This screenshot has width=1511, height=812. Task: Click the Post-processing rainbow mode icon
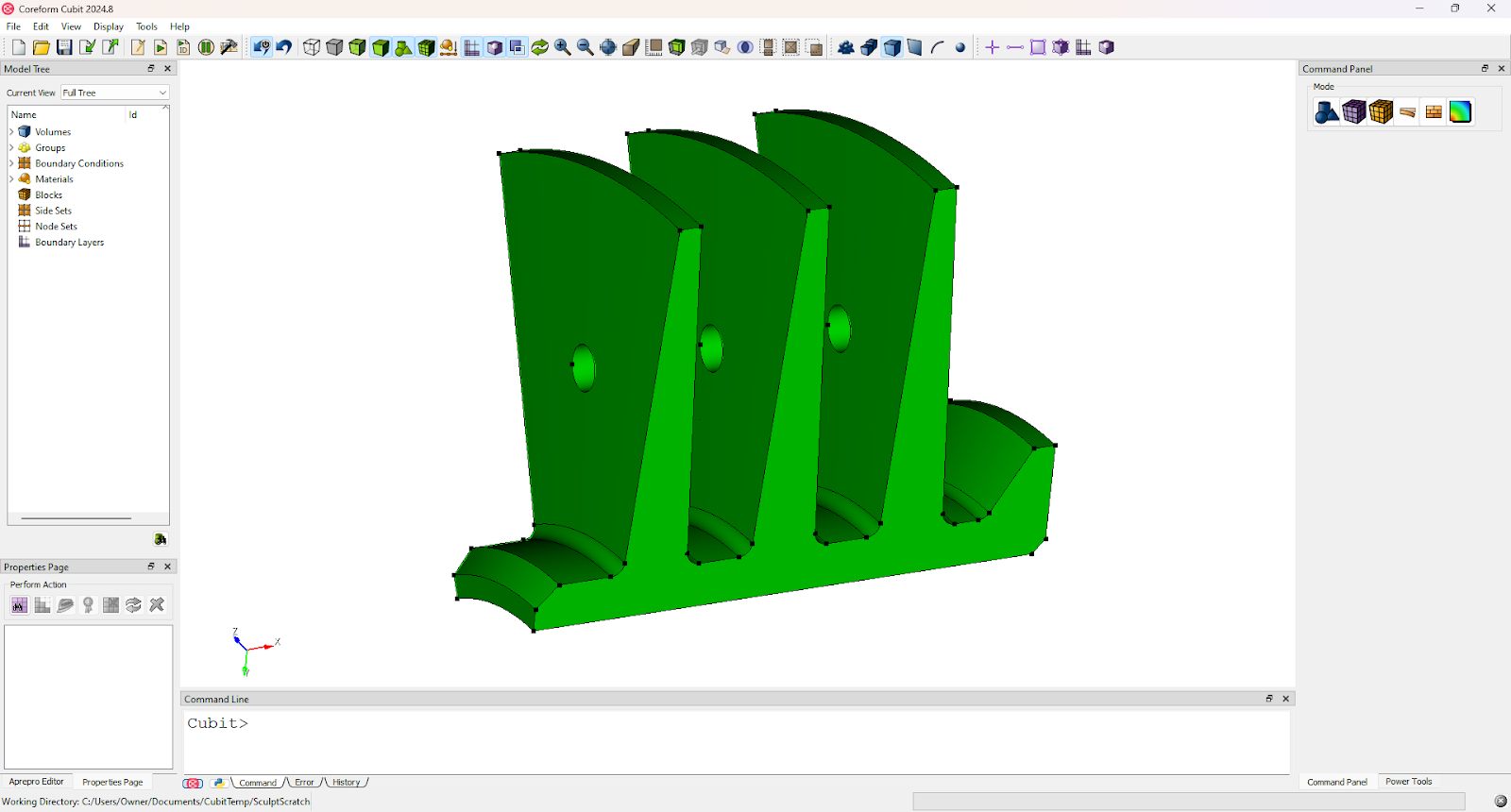click(x=1460, y=112)
